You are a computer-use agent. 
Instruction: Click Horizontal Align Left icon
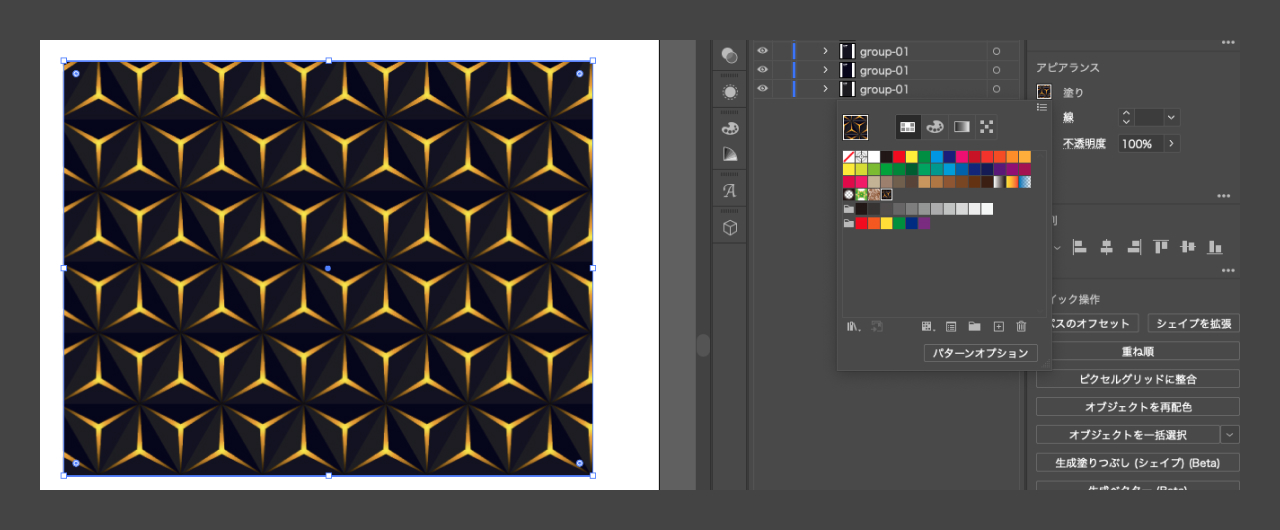[1079, 246]
